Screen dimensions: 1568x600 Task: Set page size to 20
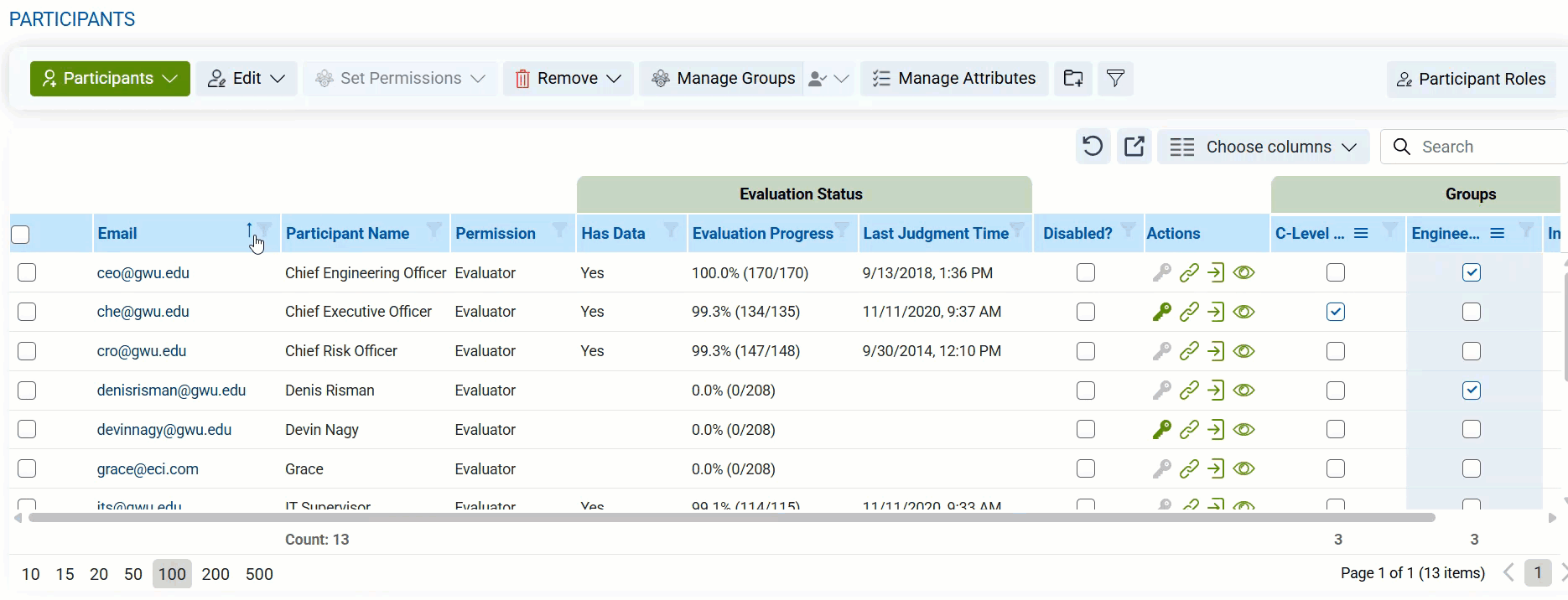(99, 574)
